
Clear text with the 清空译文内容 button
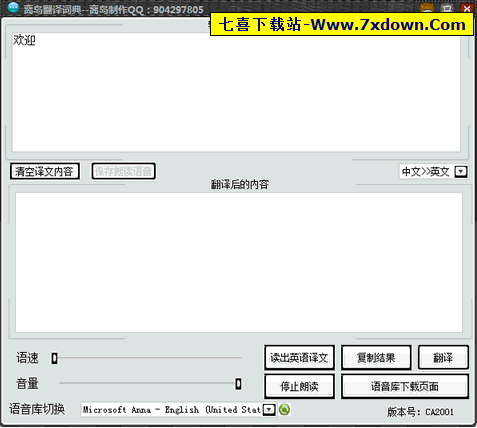(x=44, y=172)
